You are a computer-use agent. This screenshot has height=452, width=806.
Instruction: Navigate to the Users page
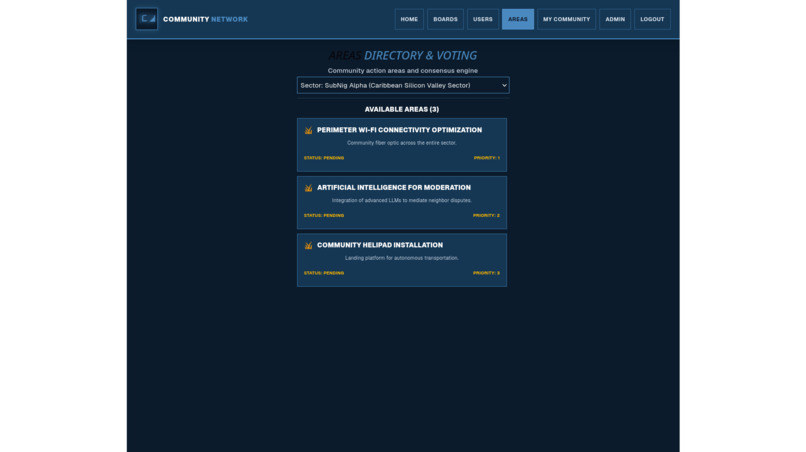[483, 19]
